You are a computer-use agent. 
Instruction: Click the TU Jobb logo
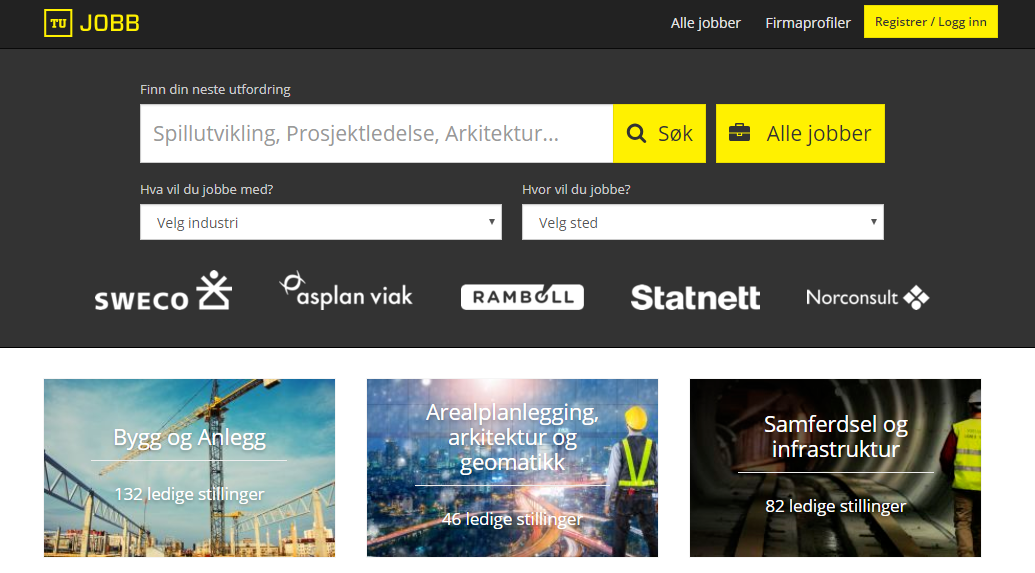click(92, 23)
